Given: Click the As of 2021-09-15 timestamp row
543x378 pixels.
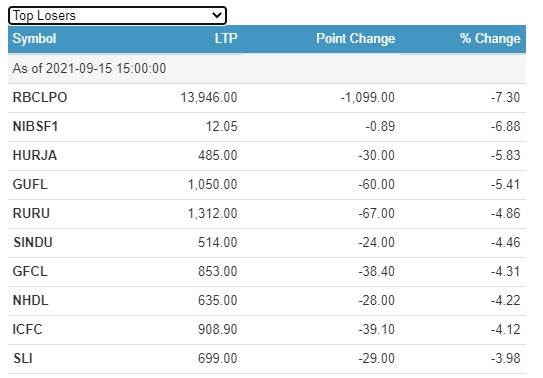Looking at the screenshot, I should 267,69.
